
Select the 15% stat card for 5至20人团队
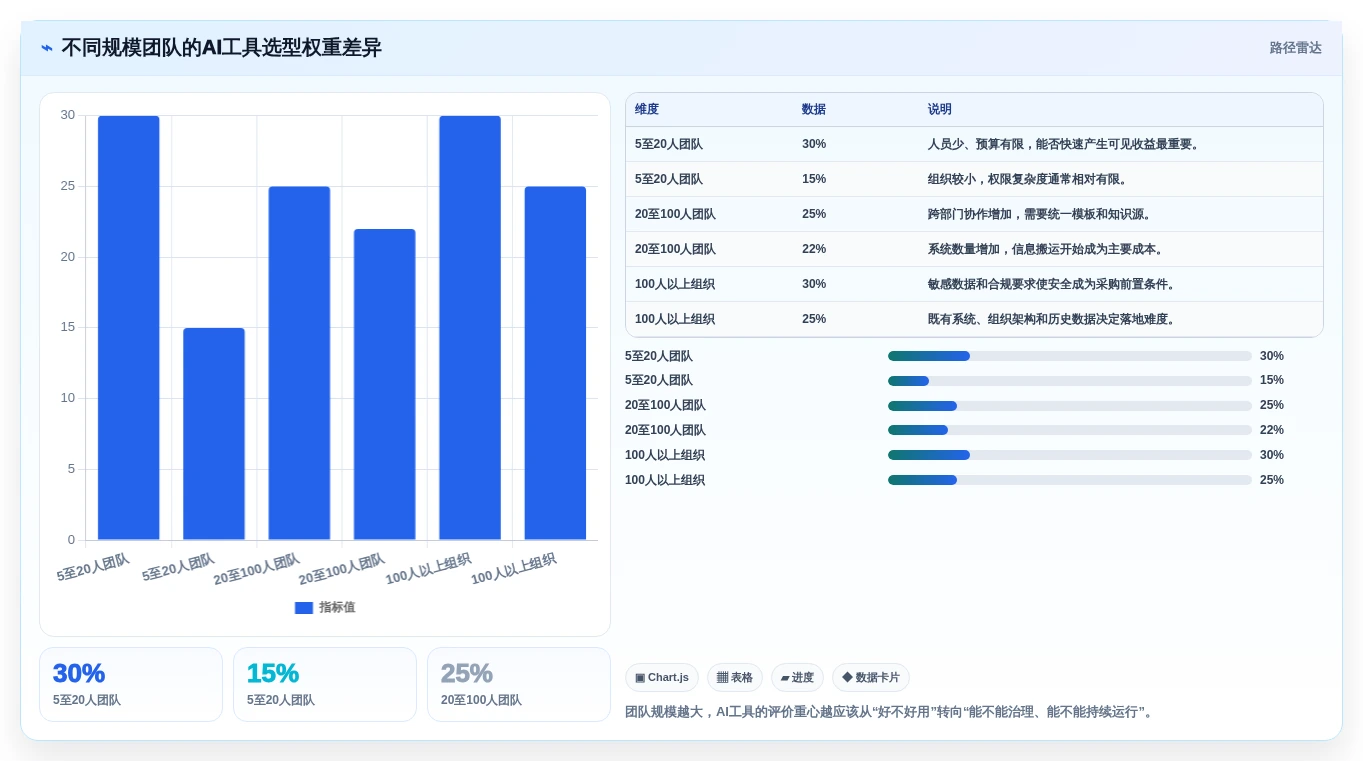point(325,684)
